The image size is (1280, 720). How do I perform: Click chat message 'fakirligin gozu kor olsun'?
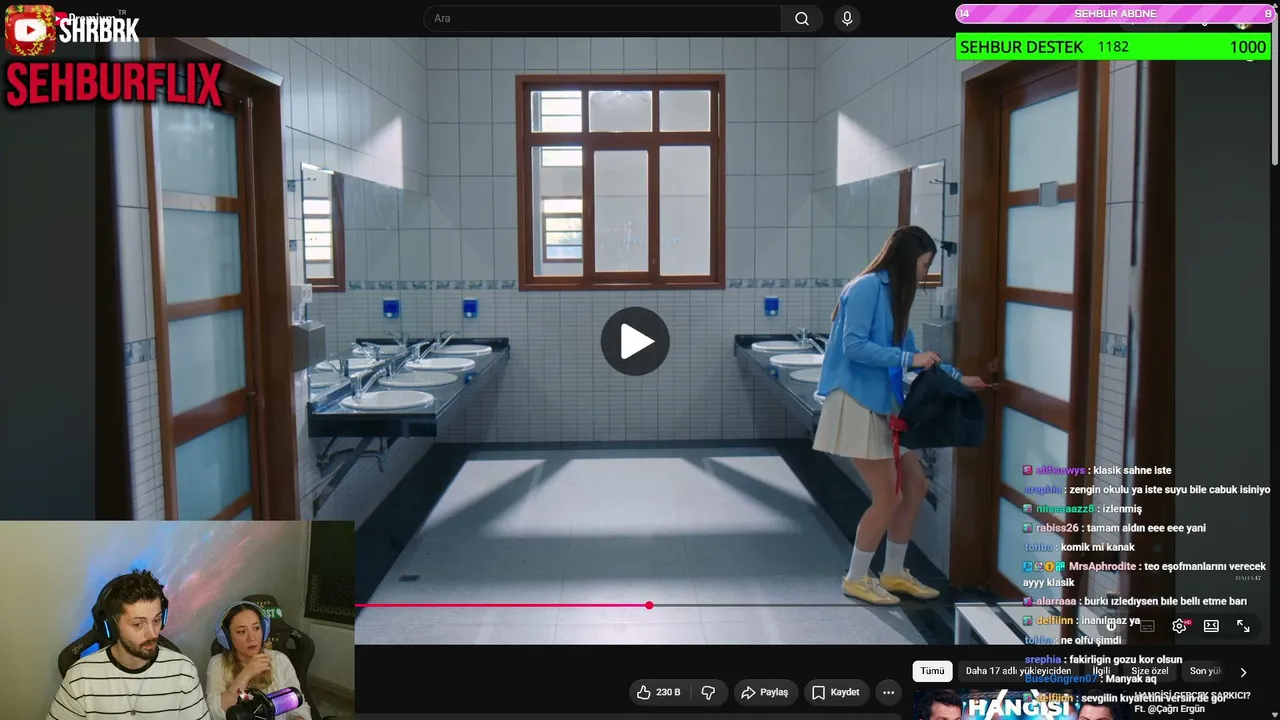tap(1125, 660)
